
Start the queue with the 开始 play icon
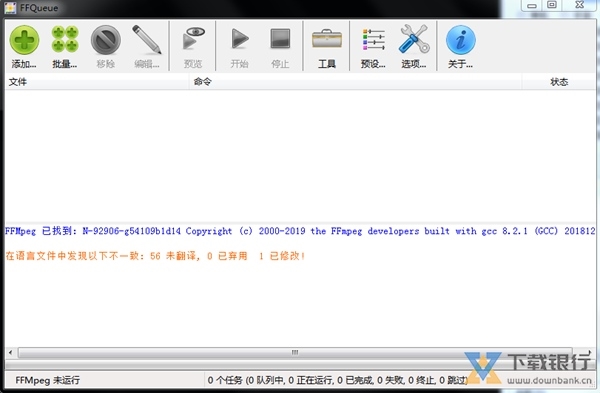240,39
